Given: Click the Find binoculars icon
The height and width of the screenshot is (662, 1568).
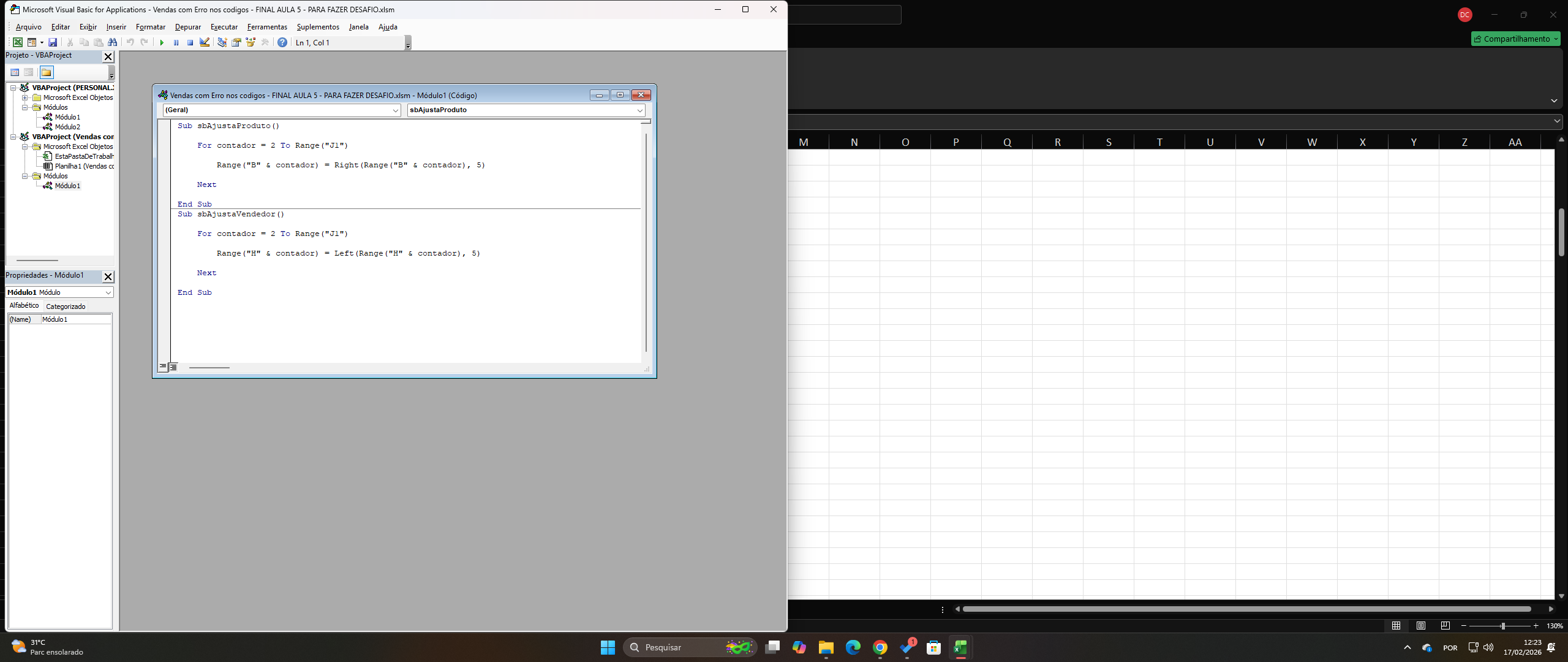Looking at the screenshot, I should click(113, 42).
